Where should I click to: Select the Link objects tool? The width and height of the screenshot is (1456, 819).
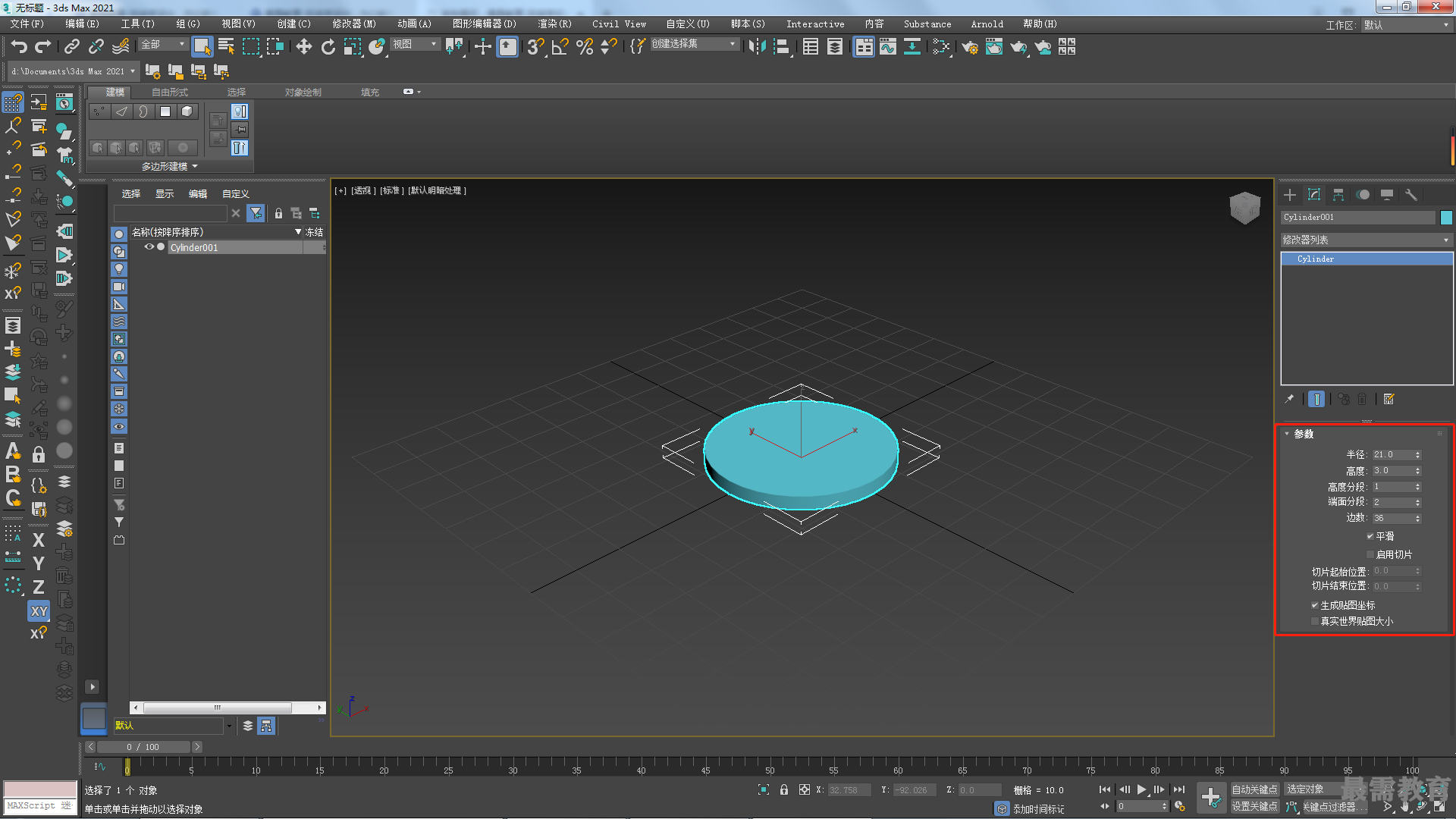(72, 47)
